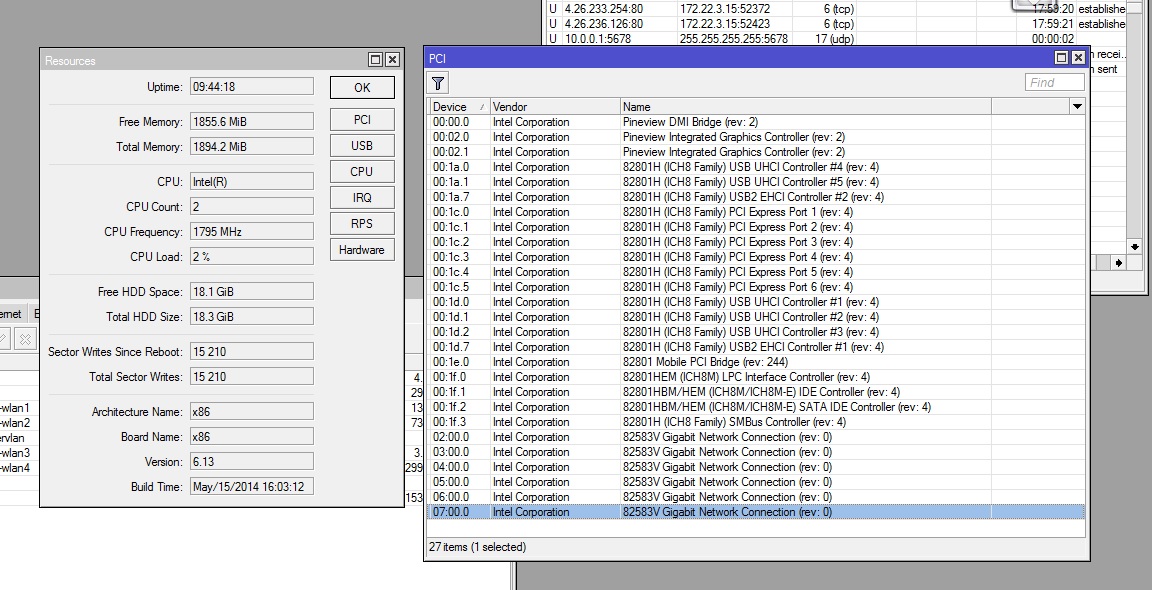Click down scroll arrow in background connections window
The image size is (1152, 590).
click(1134, 247)
